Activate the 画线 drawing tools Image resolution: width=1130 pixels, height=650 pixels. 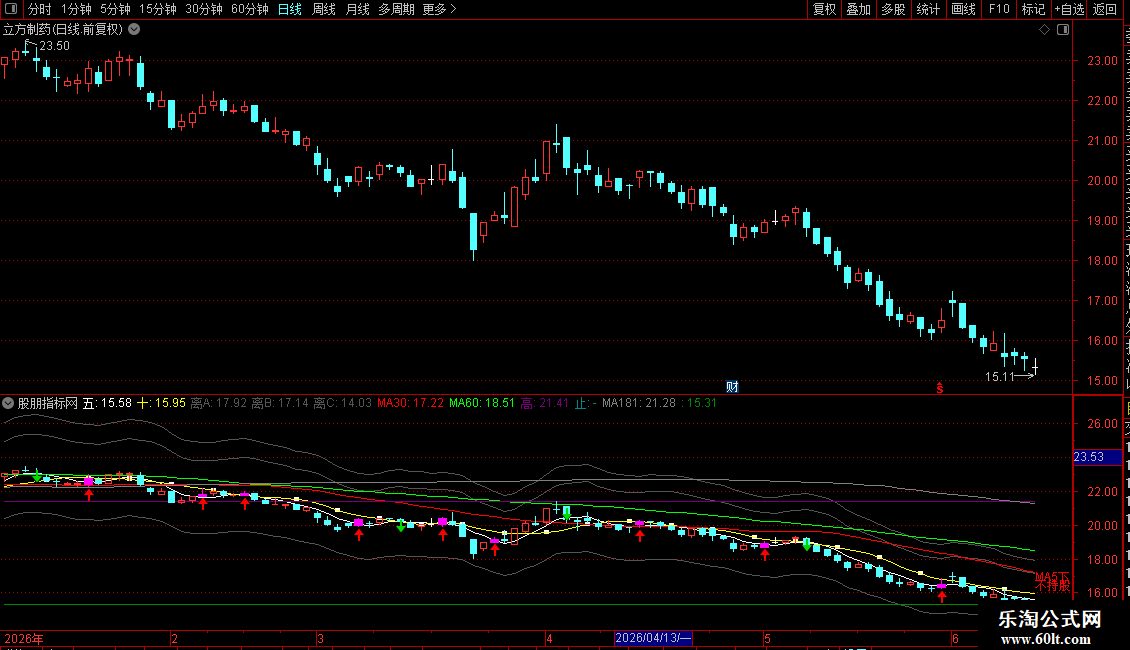click(964, 9)
